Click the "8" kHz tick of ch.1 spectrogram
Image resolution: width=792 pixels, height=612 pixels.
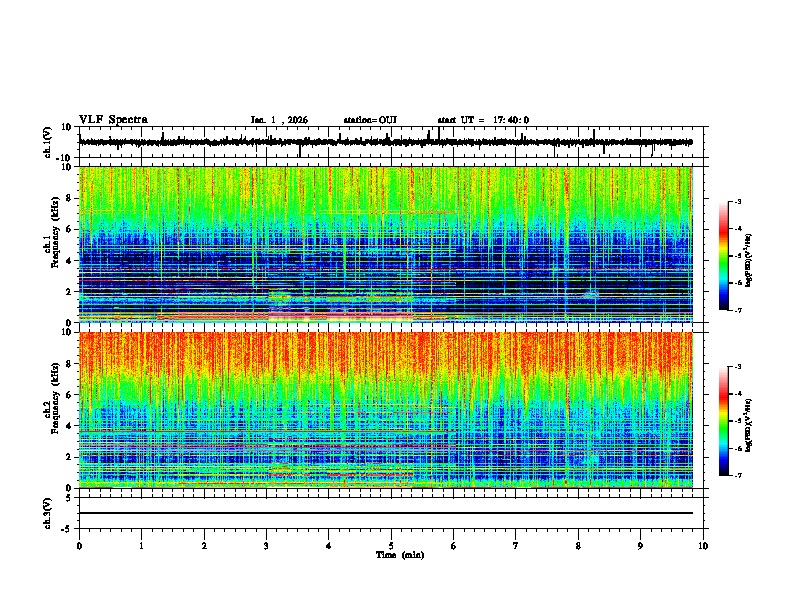[69, 198]
